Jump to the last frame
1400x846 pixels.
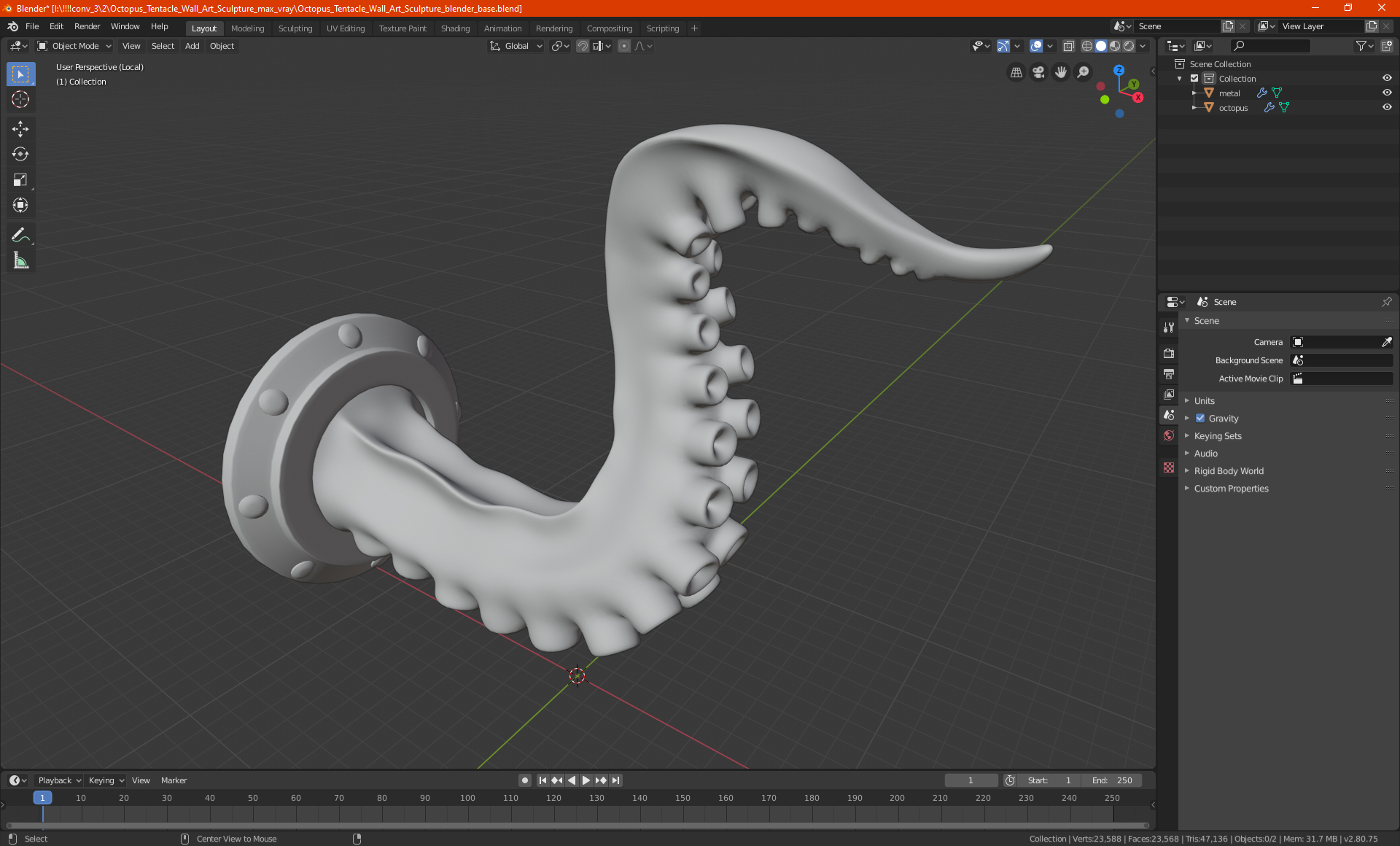click(615, 780)
